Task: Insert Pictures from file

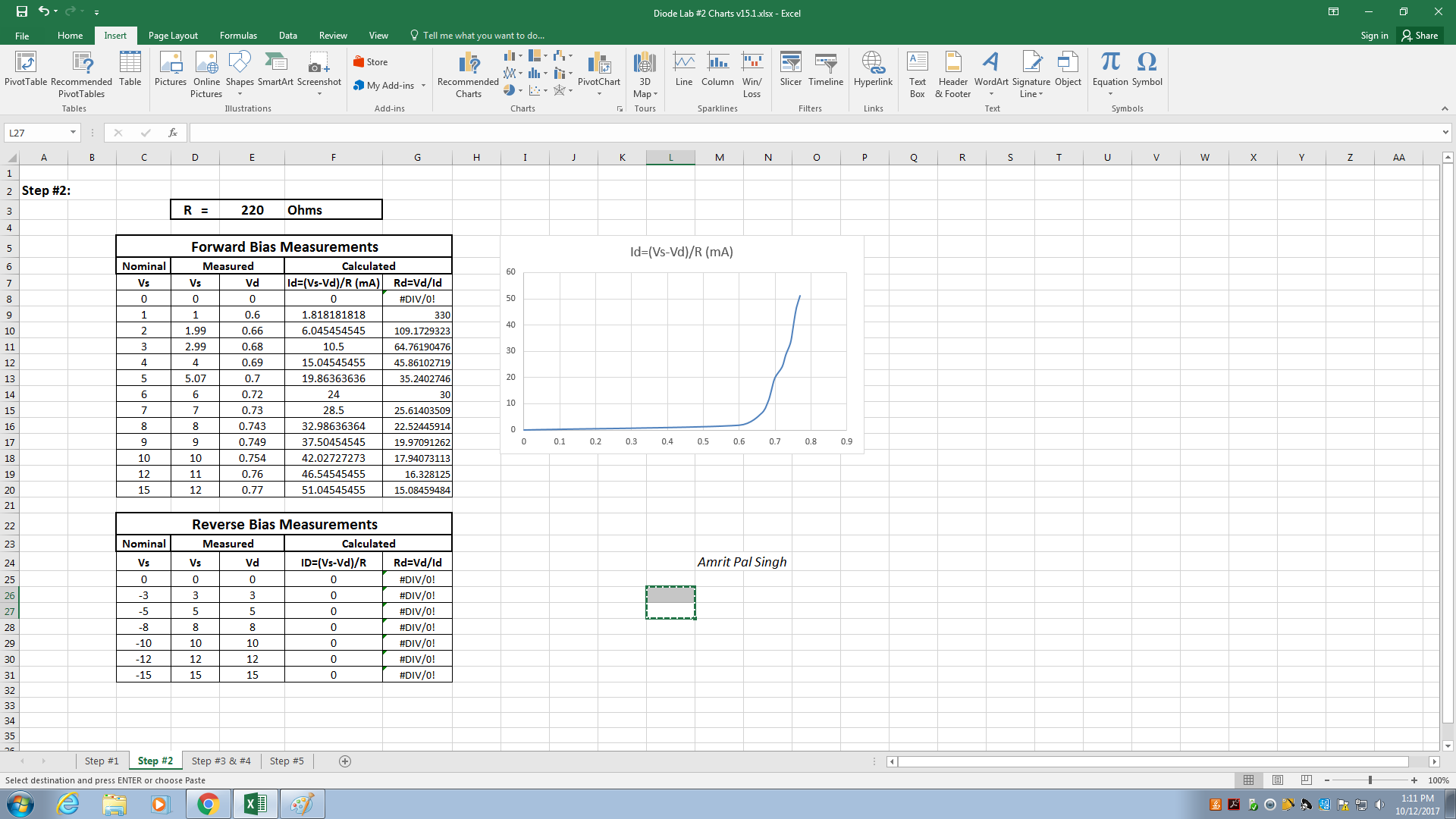Action: click(x=170, y=68)
